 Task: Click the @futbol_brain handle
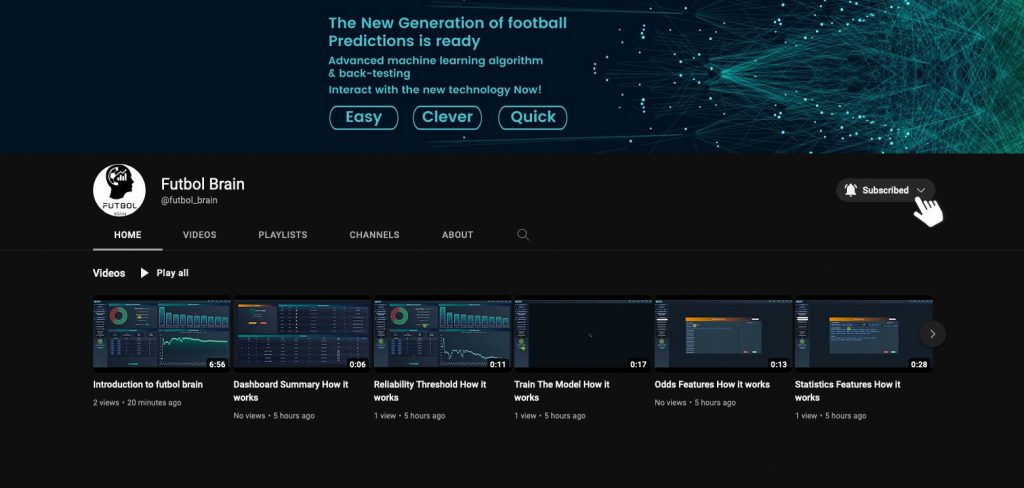(x=189, y=201)
